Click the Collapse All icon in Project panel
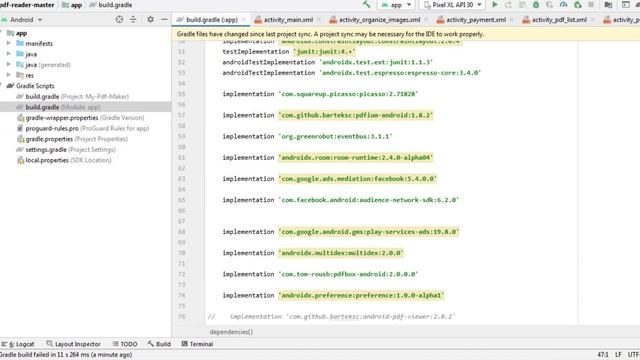Viewport: 640px width, 360px height. pyautogui.click(x=133, y=19)
